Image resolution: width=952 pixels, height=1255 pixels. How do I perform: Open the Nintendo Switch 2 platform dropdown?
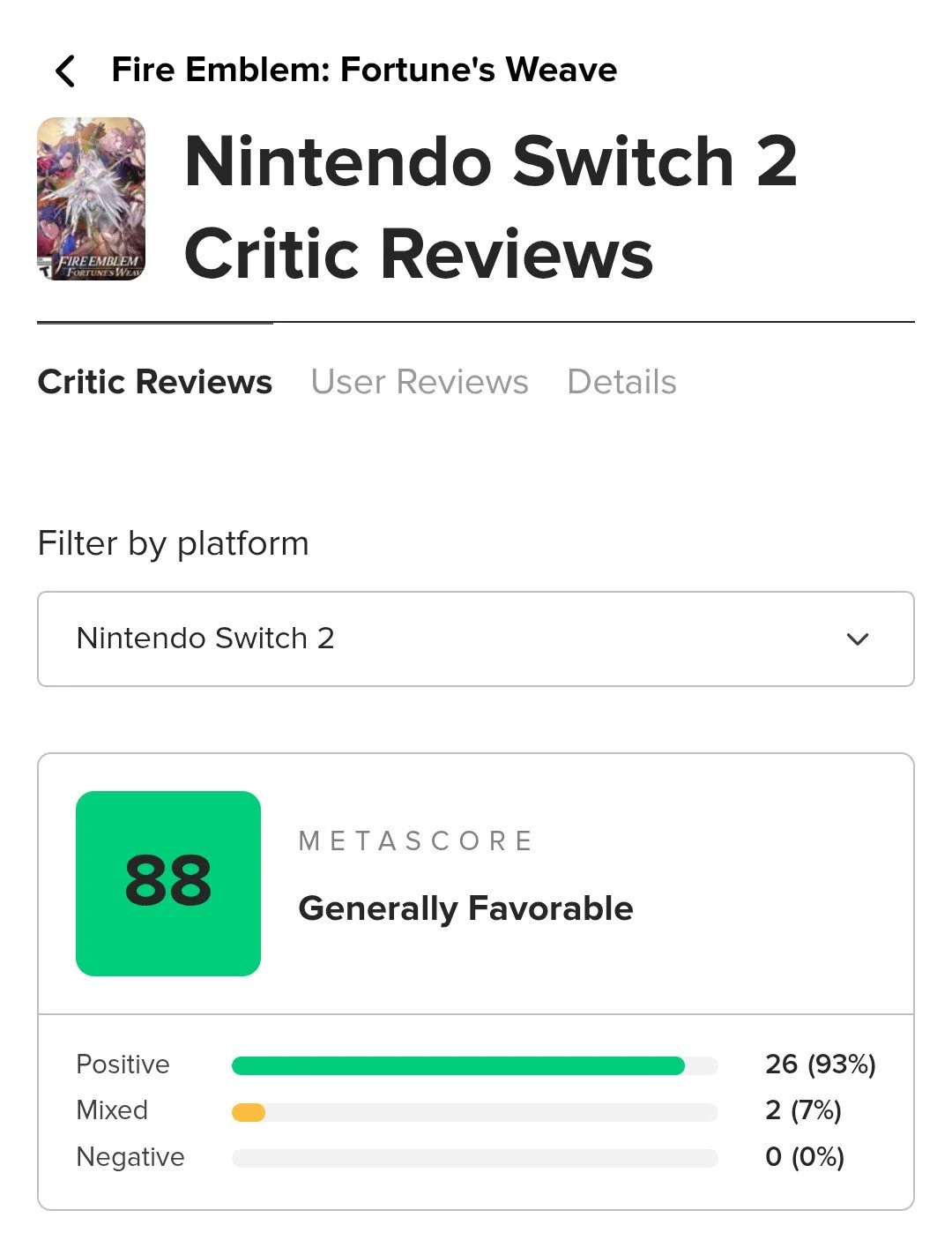click(x=476, y=639)
